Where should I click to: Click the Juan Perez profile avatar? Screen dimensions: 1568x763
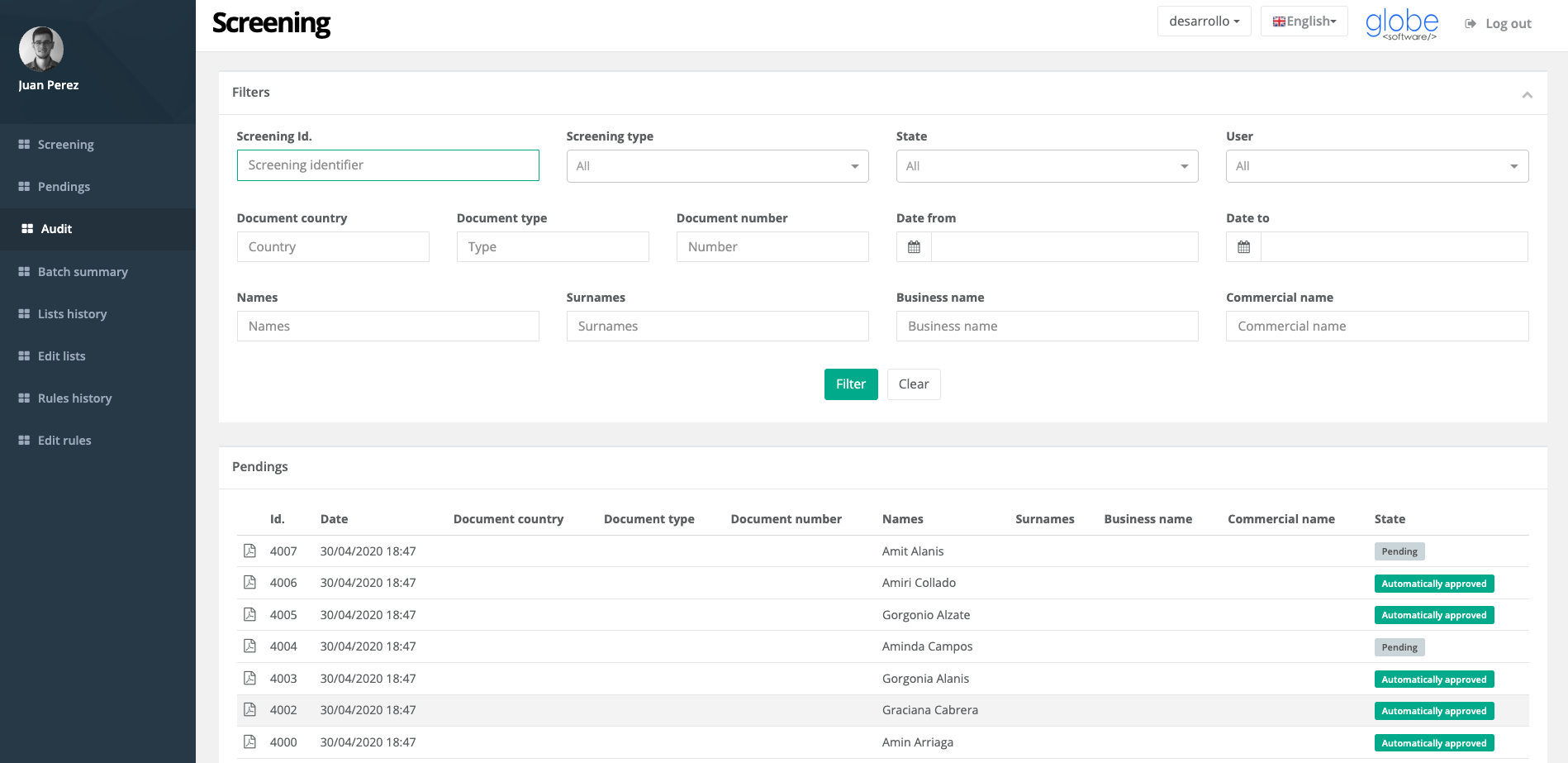pos(41,49)
